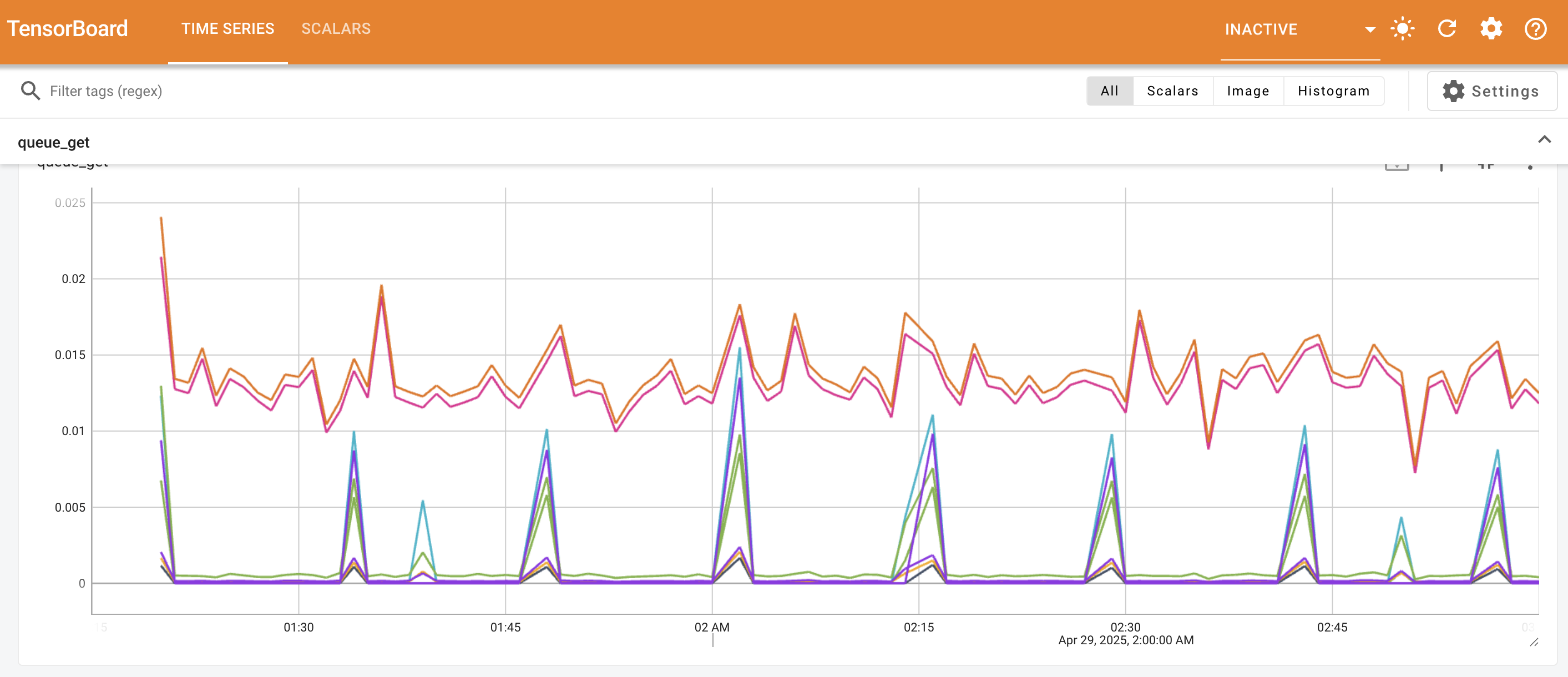Click the TensorBoard logo text
Viewport: 1568px width, 677px height.
pyautogui.click(x=68, y=28)
